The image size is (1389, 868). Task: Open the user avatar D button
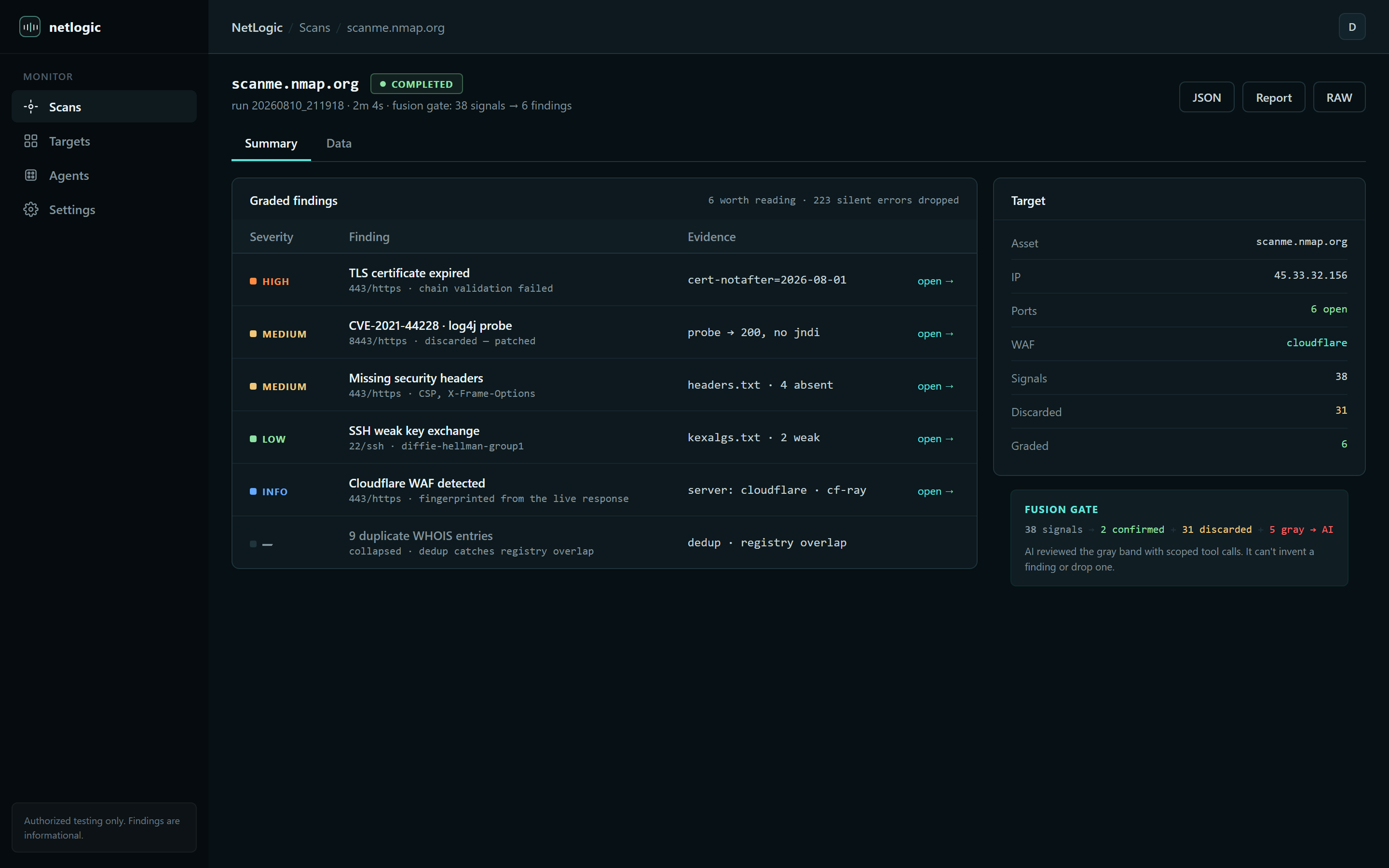(1352, 27)
